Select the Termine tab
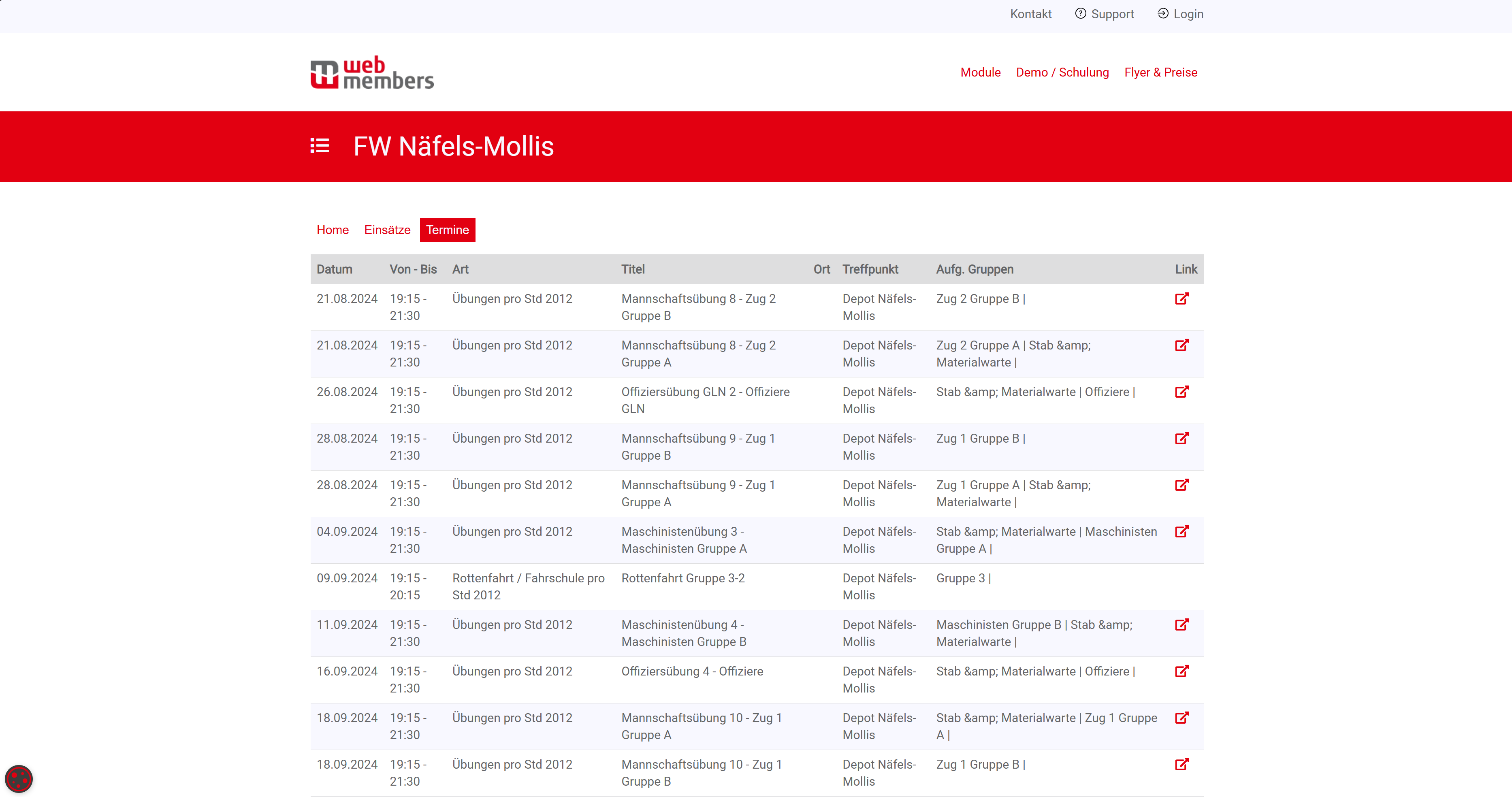This screenshot has height=797, width=1512. coord(447,230)
